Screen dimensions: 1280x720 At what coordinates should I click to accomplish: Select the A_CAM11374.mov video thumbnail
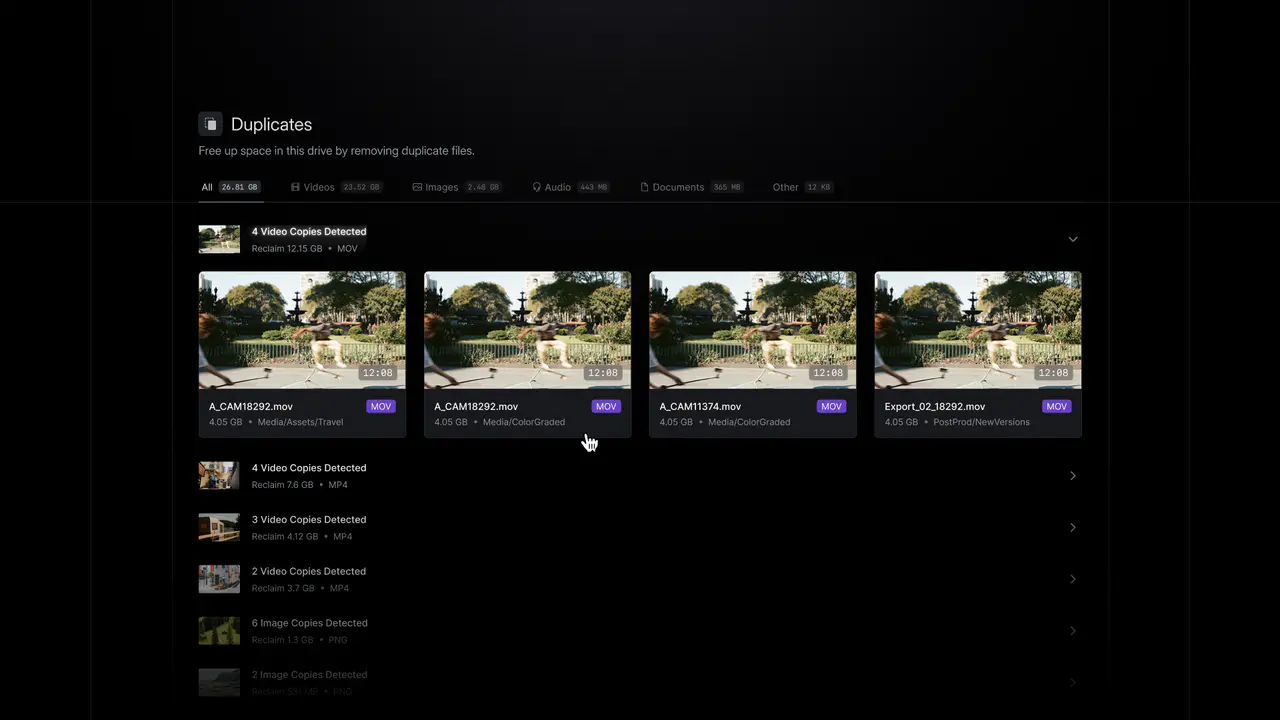point(753,330)
